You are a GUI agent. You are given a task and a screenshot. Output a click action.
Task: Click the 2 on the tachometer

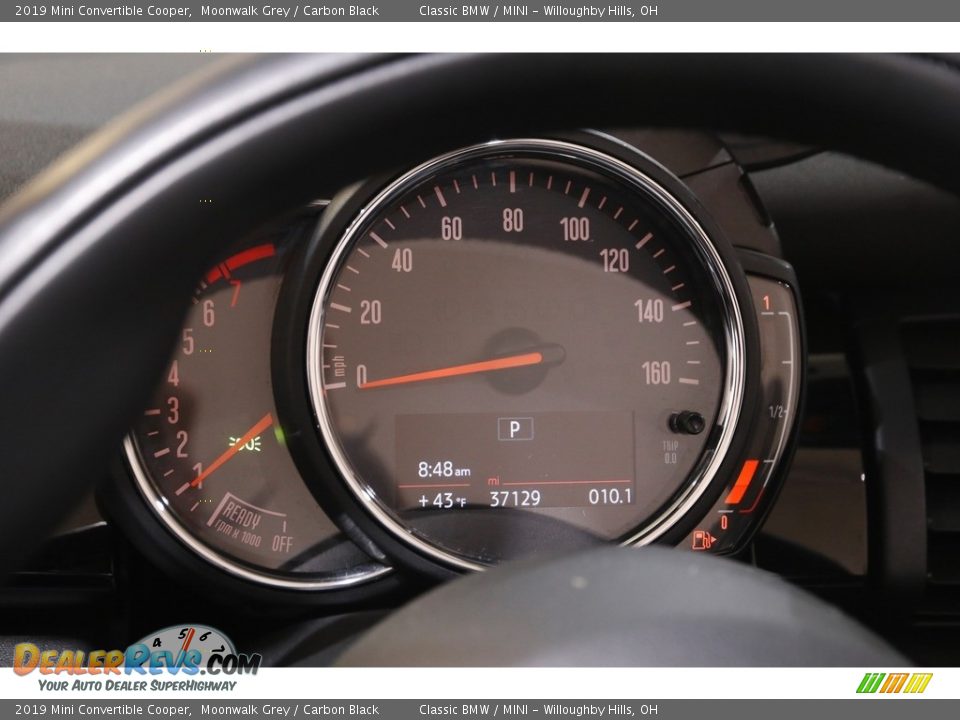(182, 444)
